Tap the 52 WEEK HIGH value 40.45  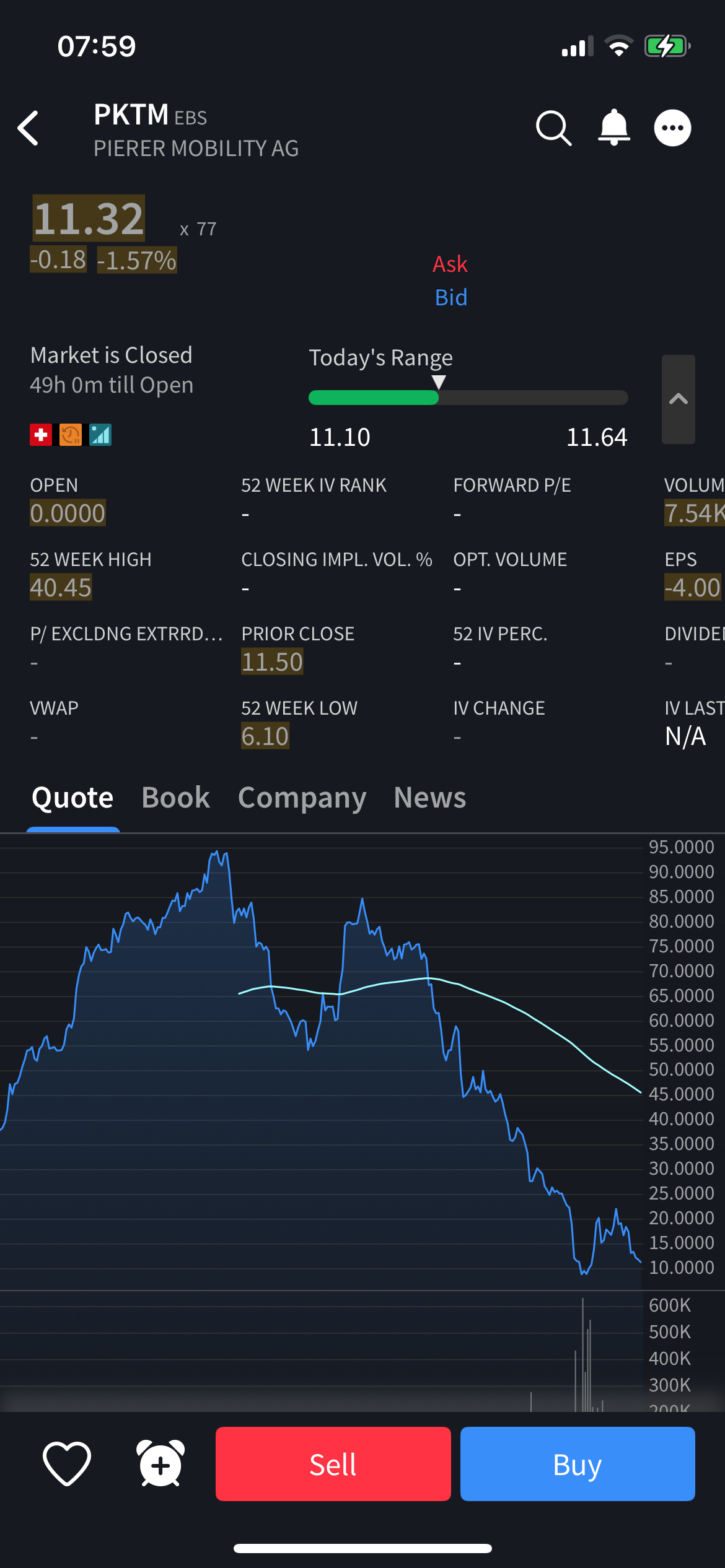(61, 588)
